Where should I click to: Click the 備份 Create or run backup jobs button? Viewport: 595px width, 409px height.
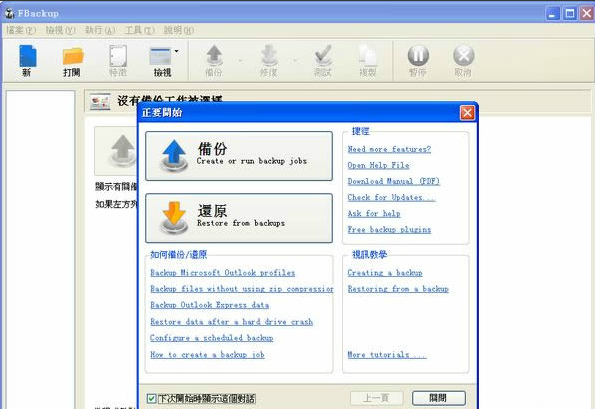pyautogui.click(x=239, y=156)
